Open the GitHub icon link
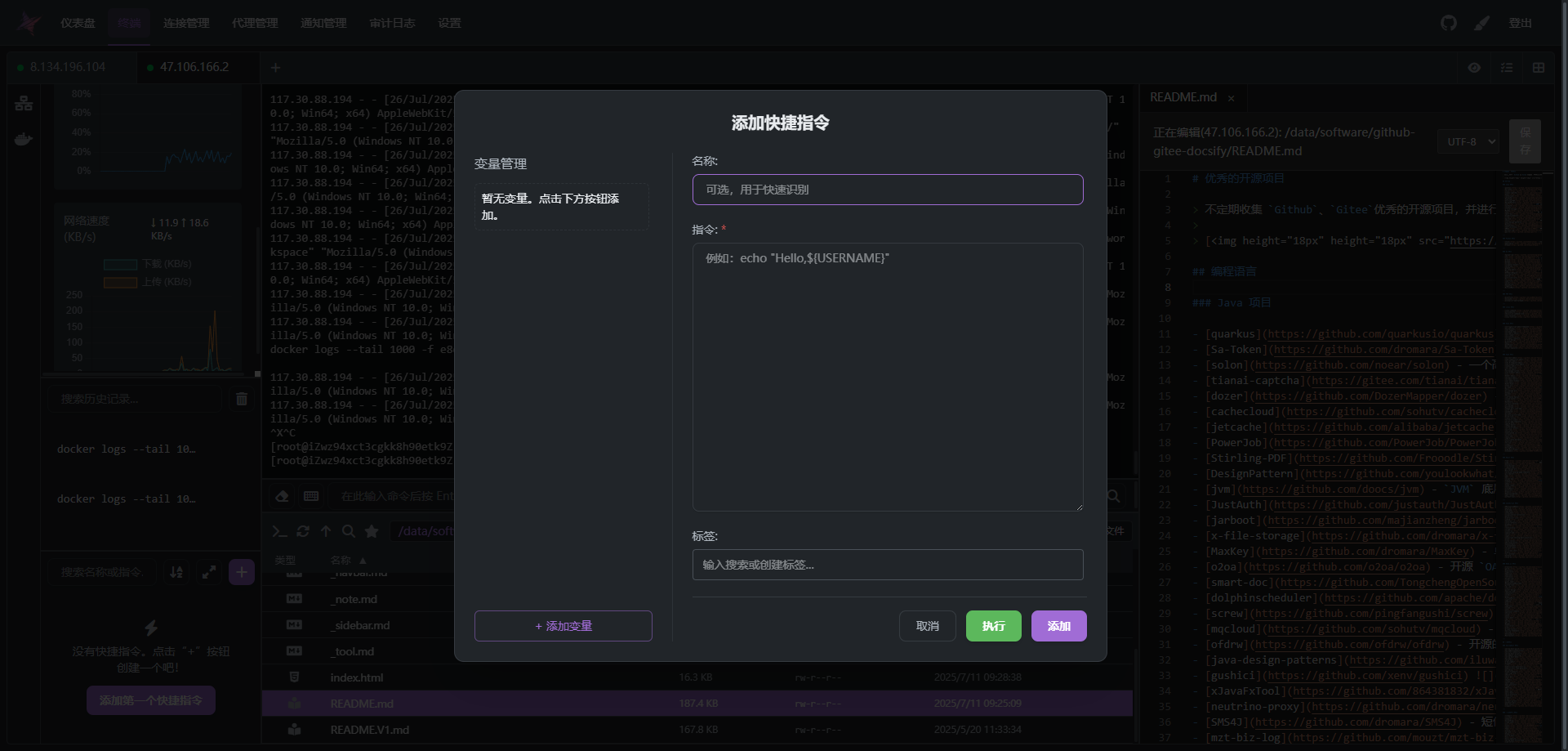The width and height of the screenshot is (1568, 751). [x=1448, y=23]
